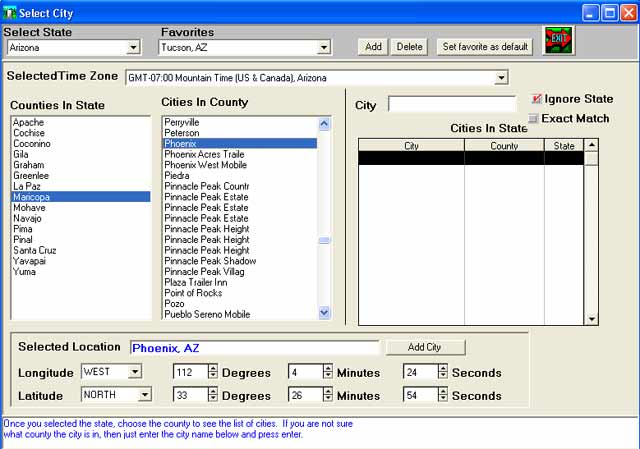Viewport: 640px width, 449px height.
Task: Click the Selected Location text field
Action: (x=254, y=348)
